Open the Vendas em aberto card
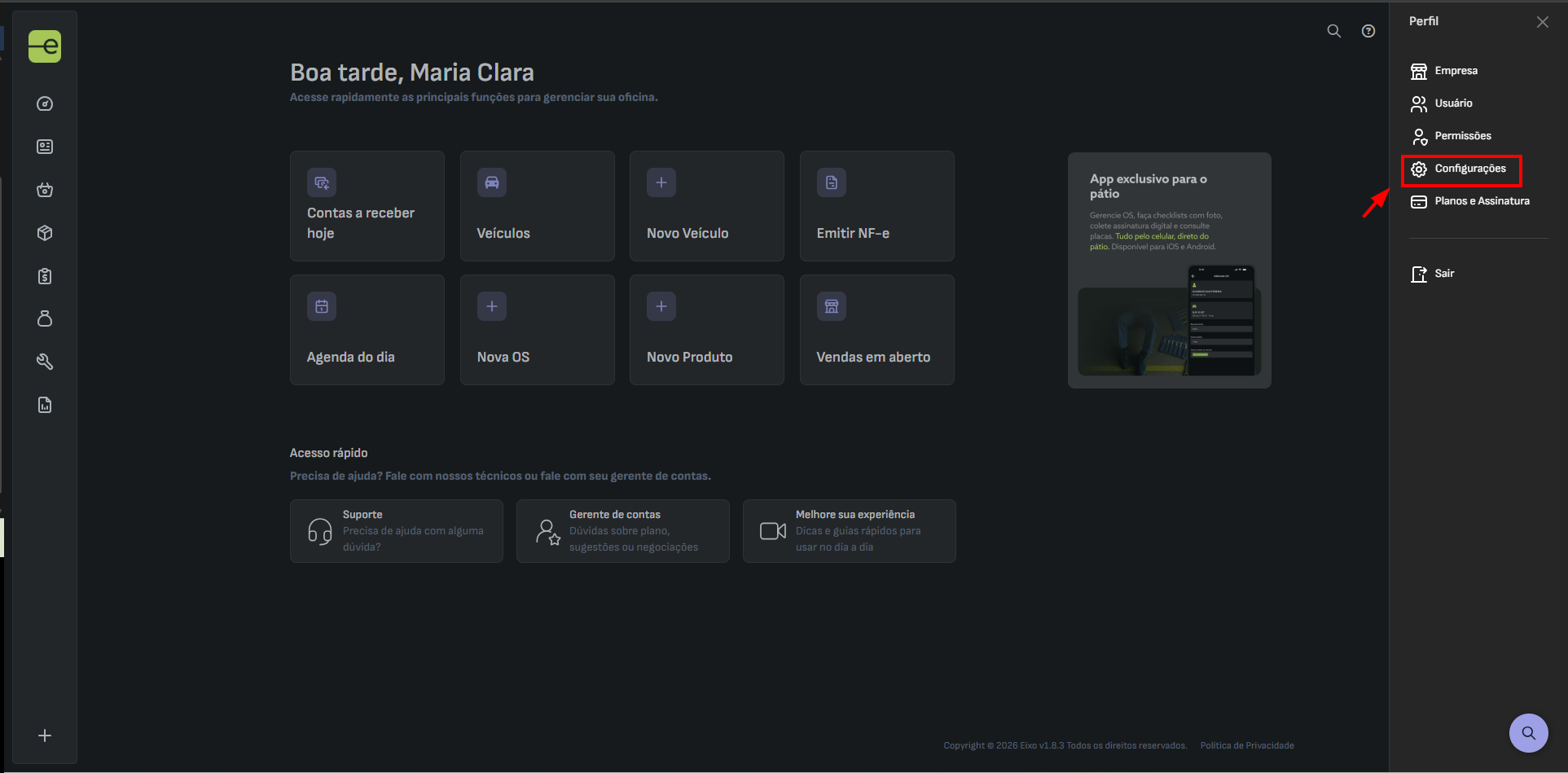This screenshot has width=1568, height=773. [x=877, y=330]
